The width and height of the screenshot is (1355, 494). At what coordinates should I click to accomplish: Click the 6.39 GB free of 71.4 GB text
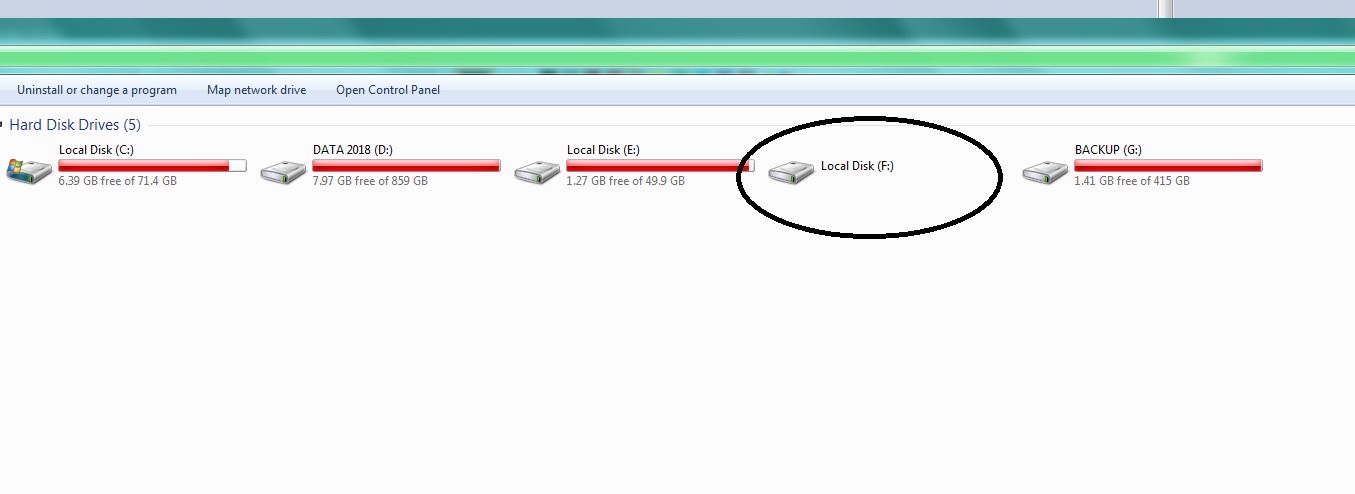[x=118, y=181]
